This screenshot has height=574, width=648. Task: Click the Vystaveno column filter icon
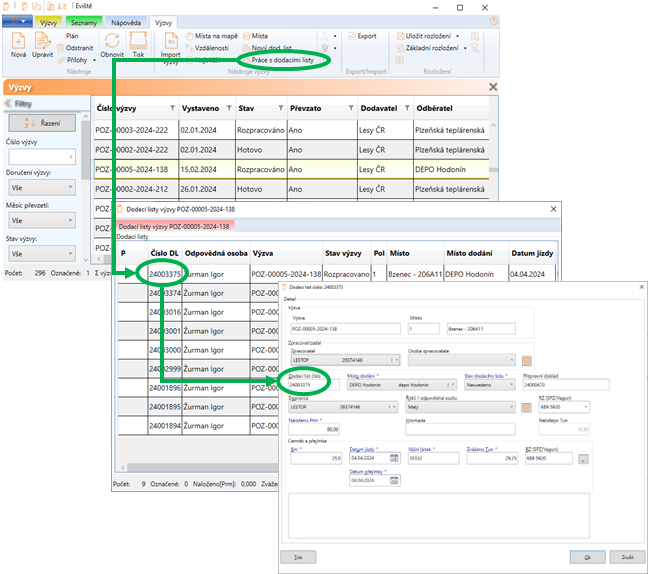point(228,109)
